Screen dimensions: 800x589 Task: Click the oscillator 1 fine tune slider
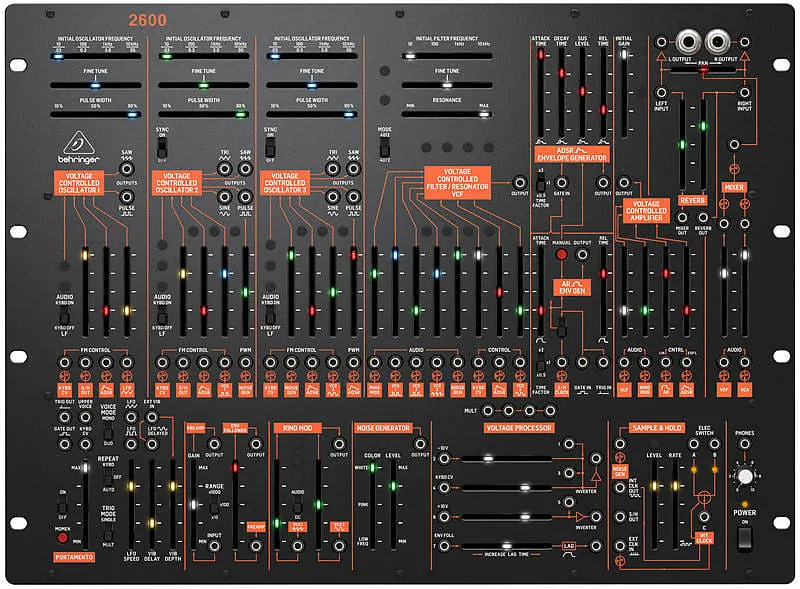click(x=95, y=86)
